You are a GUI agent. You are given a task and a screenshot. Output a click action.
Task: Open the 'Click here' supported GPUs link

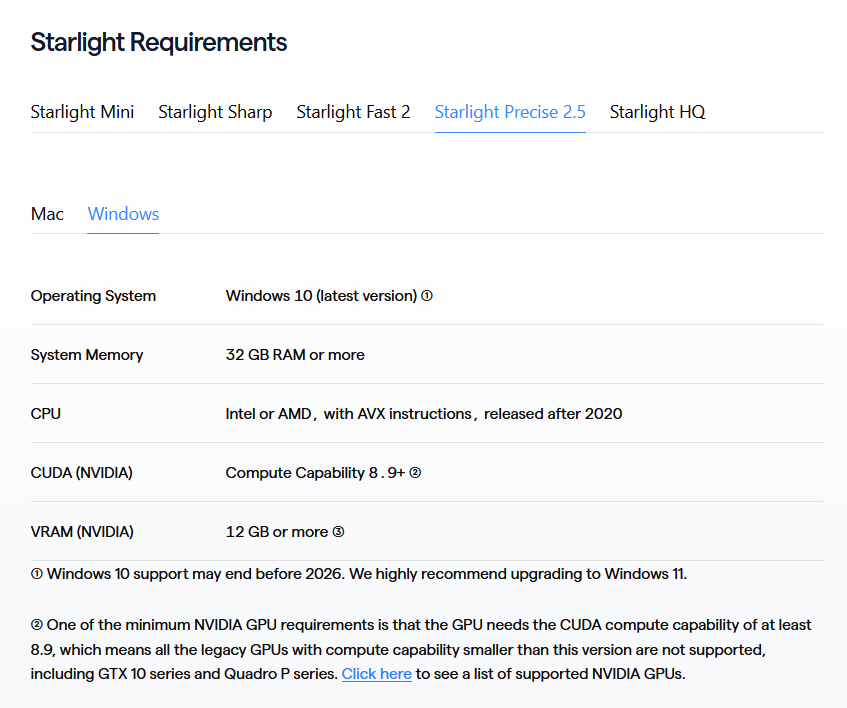pyautogui.click(x=377, y=674)
